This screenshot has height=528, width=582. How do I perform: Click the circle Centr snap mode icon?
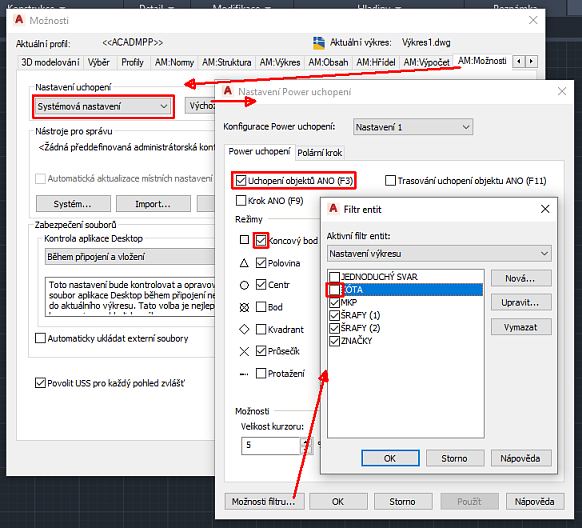(x=244, y=285)
